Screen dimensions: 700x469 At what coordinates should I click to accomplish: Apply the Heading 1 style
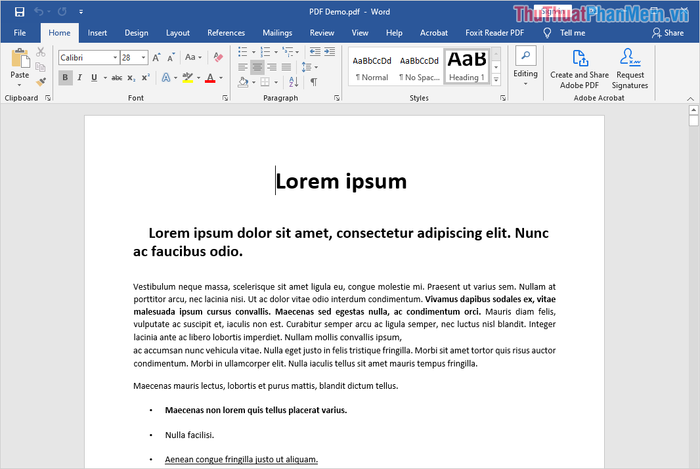pos(467,67)
